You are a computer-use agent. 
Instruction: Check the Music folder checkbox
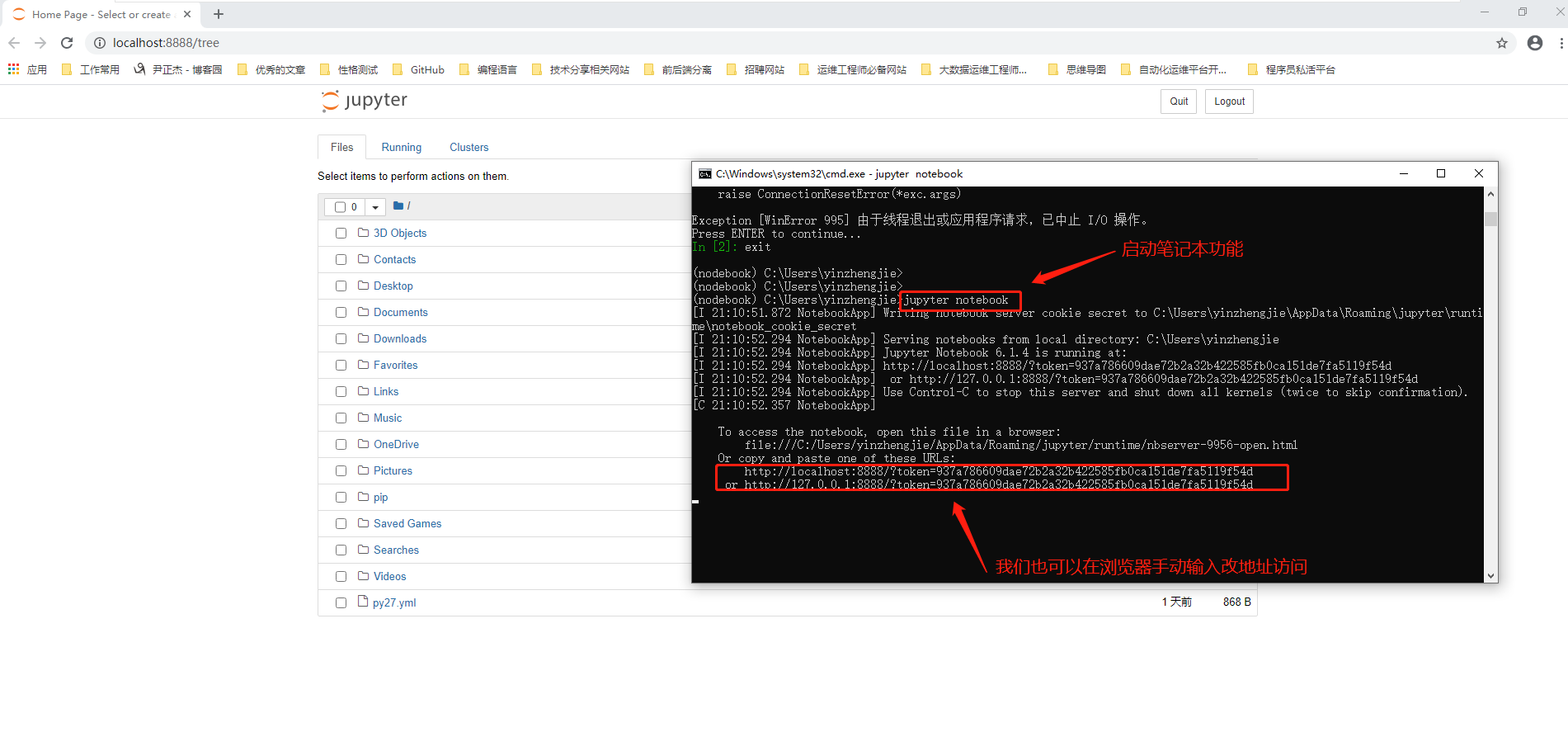tap(341, 418)
